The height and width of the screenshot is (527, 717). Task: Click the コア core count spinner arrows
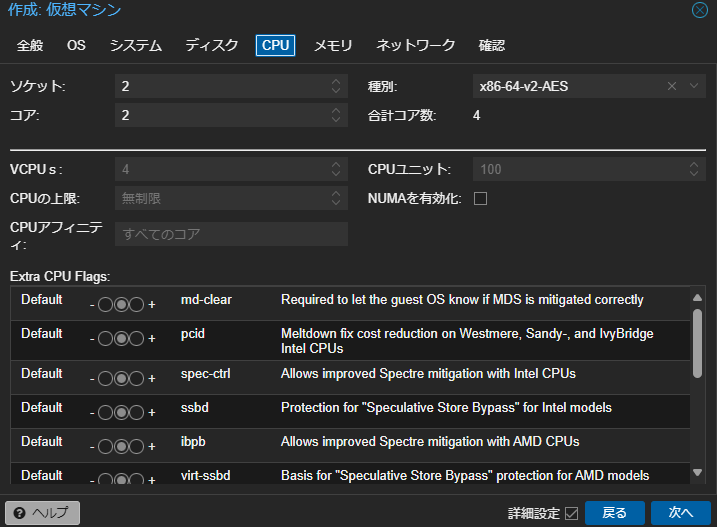[x=336, y=115]
